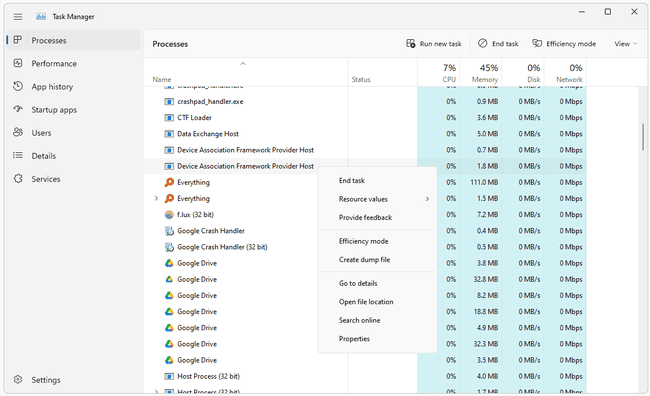This screenshot has width=650, height=396.
Task: Click the Settings gear icon
Action: 18,379
